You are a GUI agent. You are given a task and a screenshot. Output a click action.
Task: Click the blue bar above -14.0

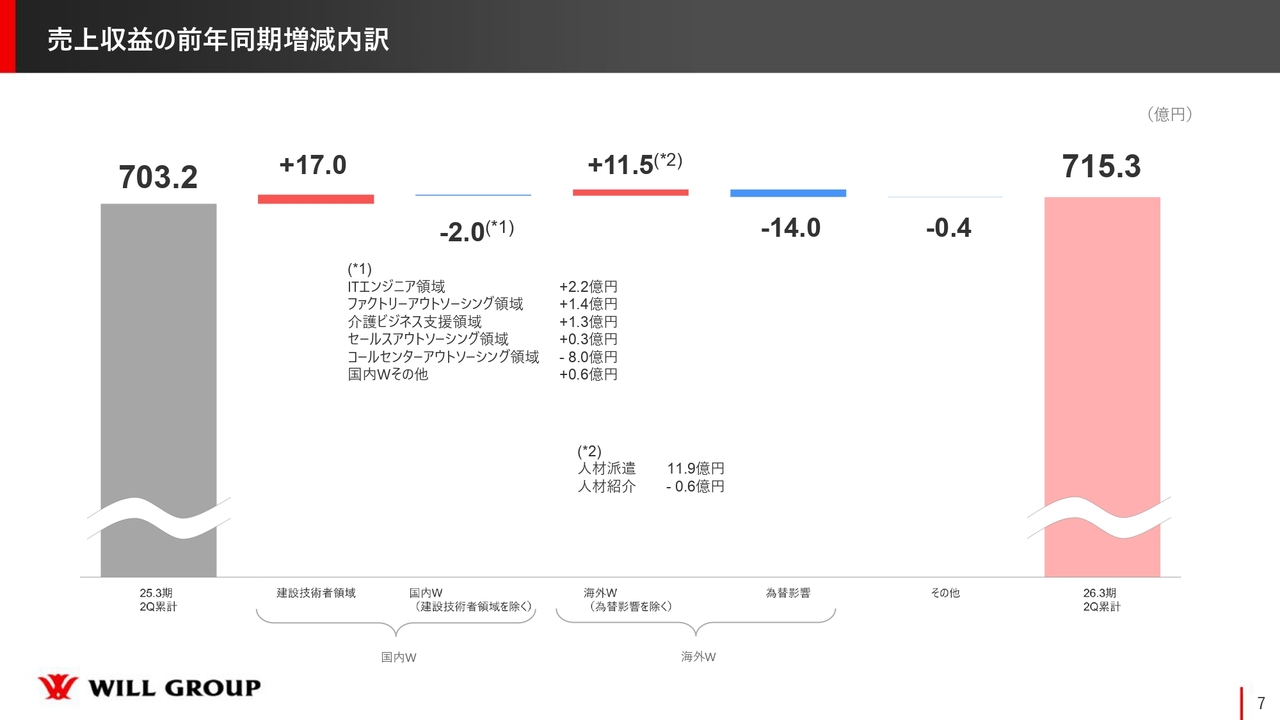[788, 193]
